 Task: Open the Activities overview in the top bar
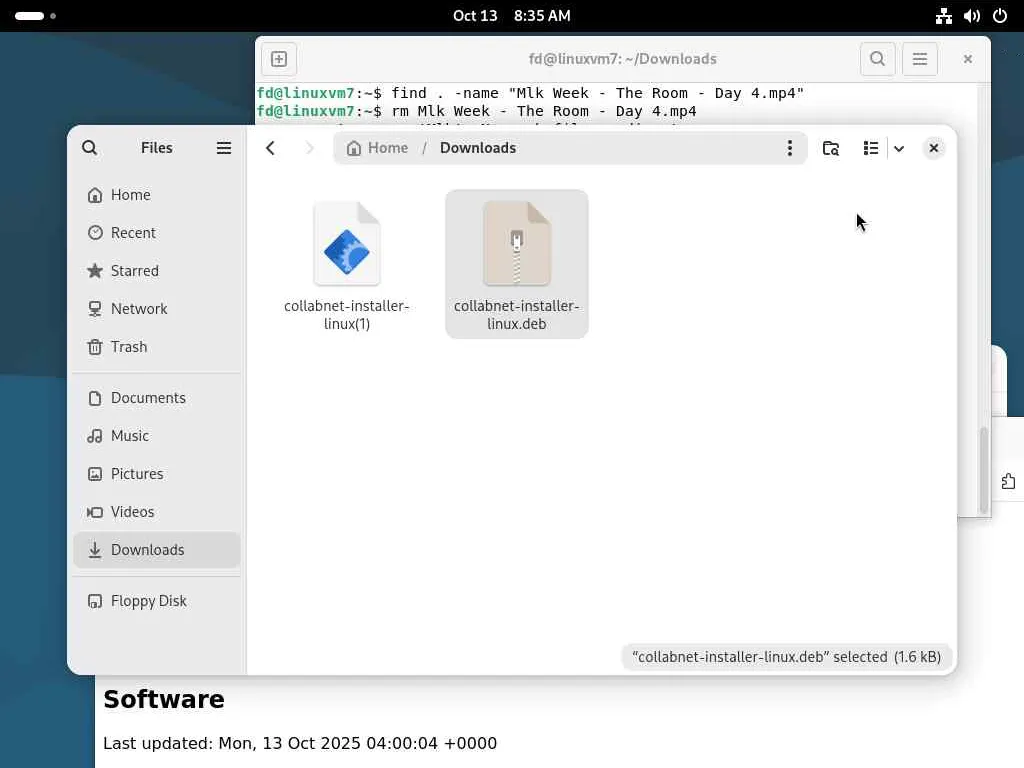coord(35,16)
